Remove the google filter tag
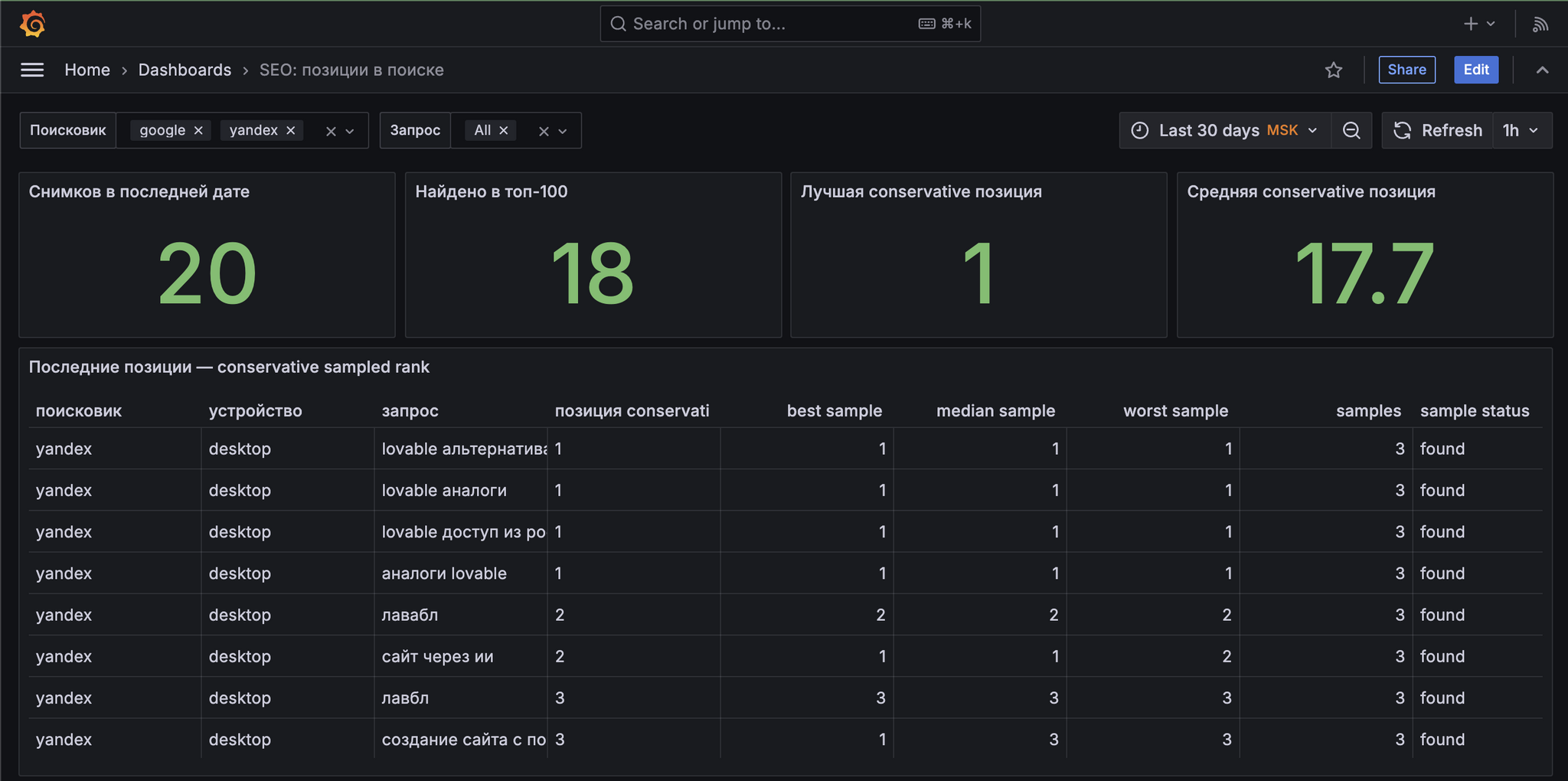 pyautogui.click(x=198, y=130)
